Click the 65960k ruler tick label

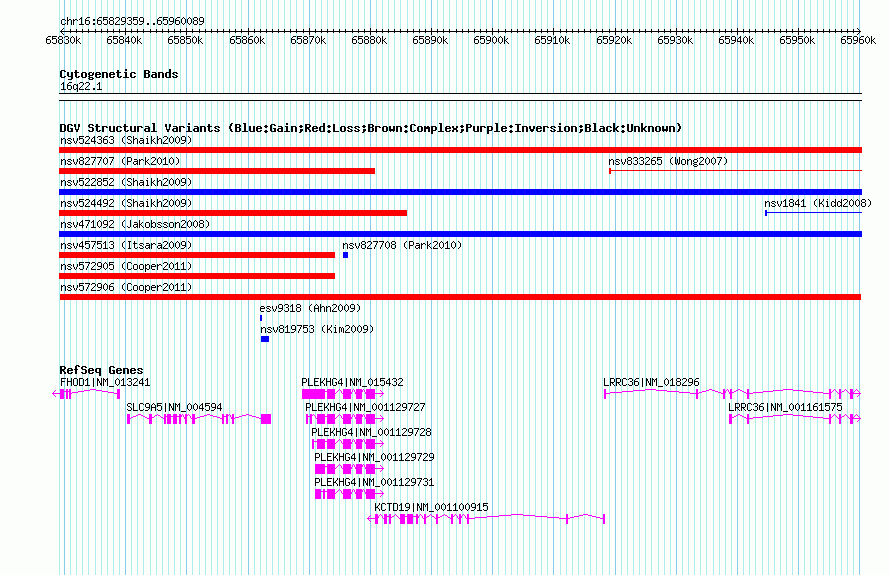858,40
